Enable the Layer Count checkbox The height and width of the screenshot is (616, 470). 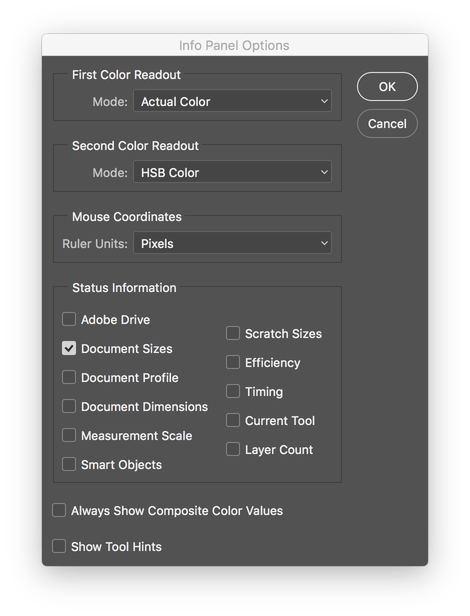click(x=233, y=449)
